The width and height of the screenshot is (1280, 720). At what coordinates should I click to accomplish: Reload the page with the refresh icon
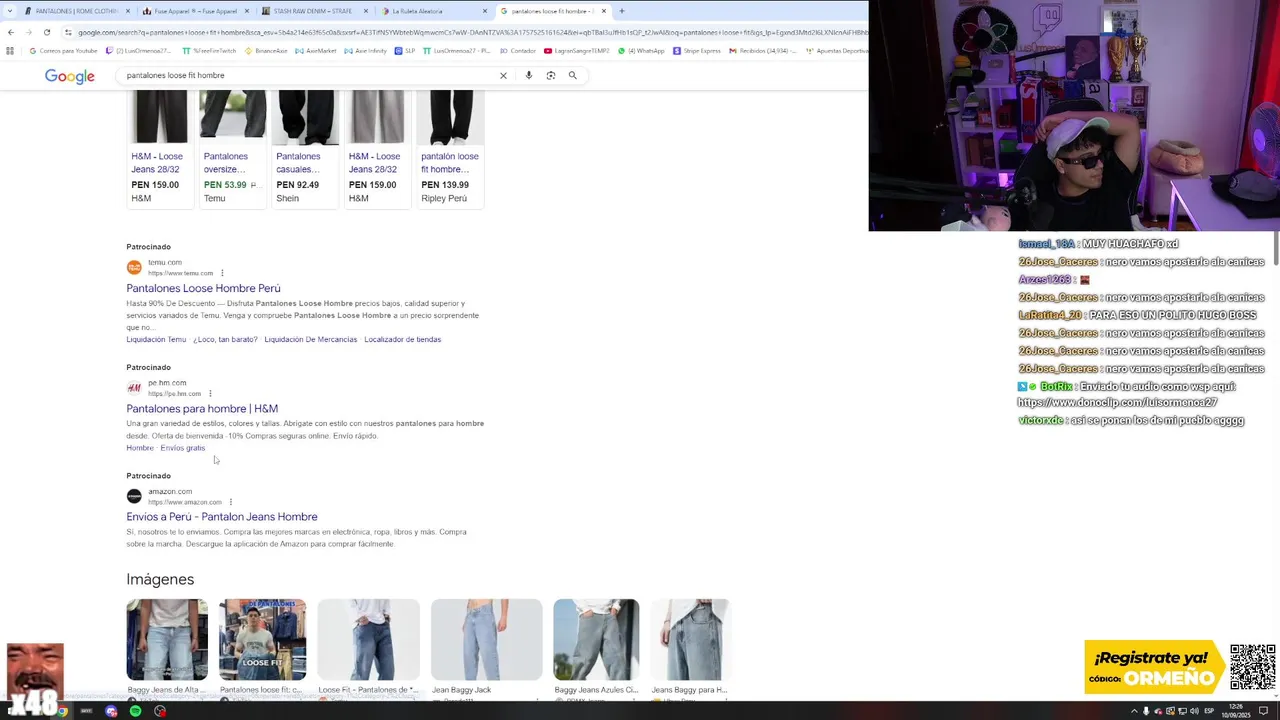click(47, 32)
